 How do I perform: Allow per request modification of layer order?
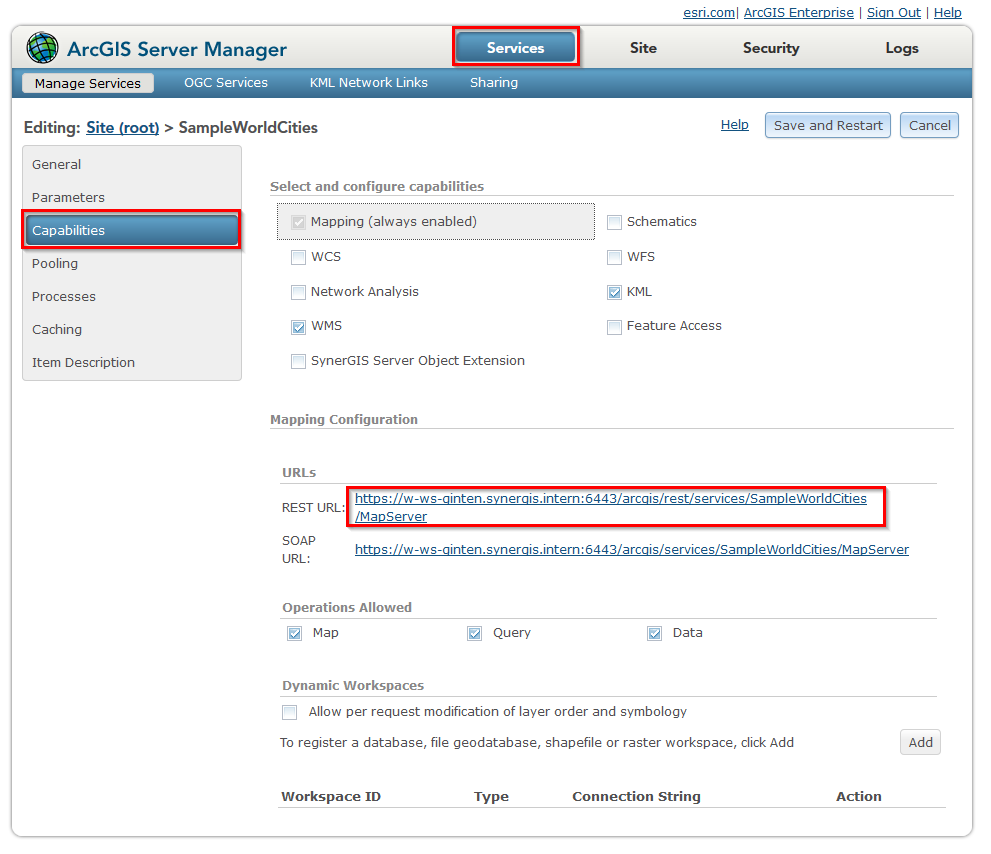pos(289,712)
